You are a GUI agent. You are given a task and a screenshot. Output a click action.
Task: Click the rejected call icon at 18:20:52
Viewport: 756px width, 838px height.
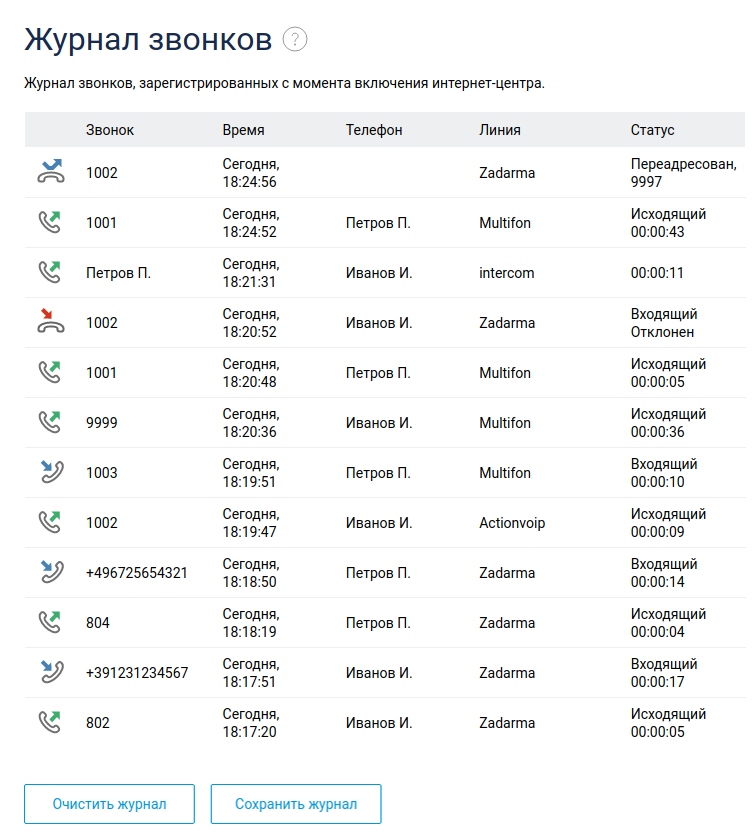click(50, 322)
